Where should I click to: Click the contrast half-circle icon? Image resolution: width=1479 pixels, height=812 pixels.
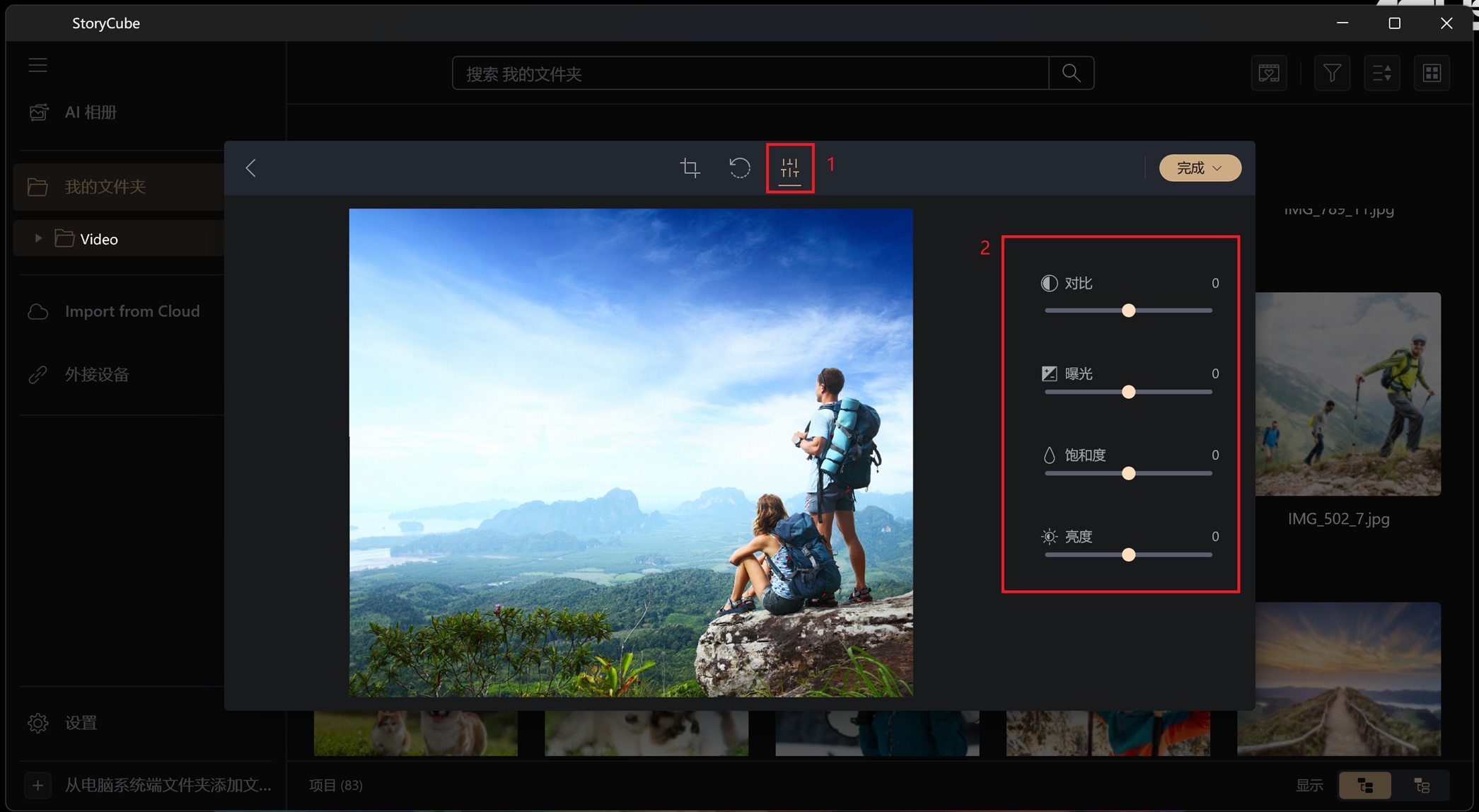coord(1049,283)
